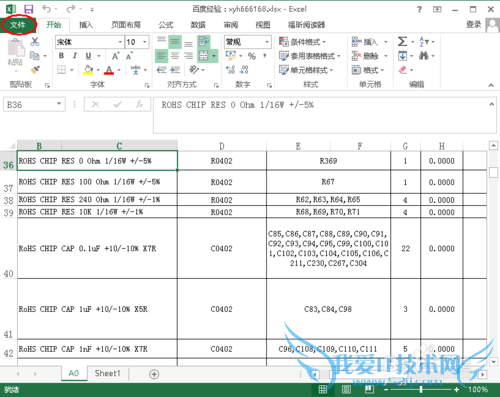The height and width of the screenshot is (397, 500).
Task: Click the Clear eraser icon
Action: (403, 70)
